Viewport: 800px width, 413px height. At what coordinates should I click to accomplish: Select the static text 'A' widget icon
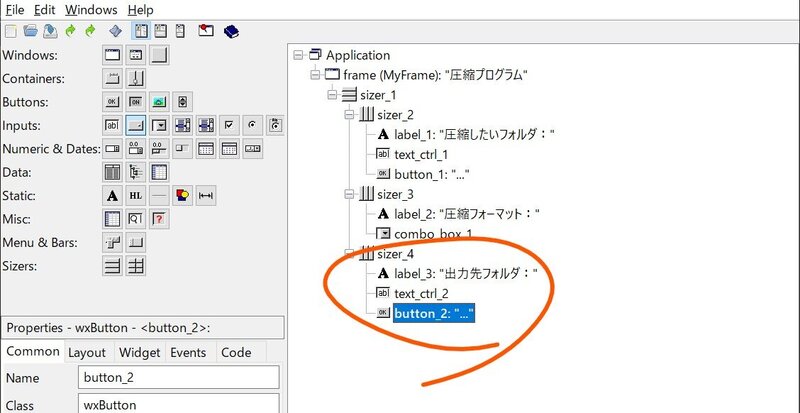coord(112,195)
